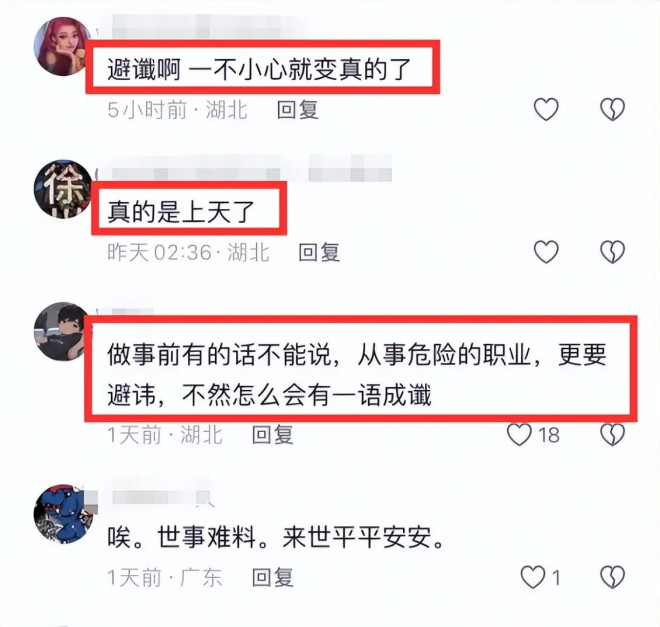The width and height of the screenshot is (660, 627).
Task: Dislike the '做事前有的话不能说' comment
Action: coord(612,434)
